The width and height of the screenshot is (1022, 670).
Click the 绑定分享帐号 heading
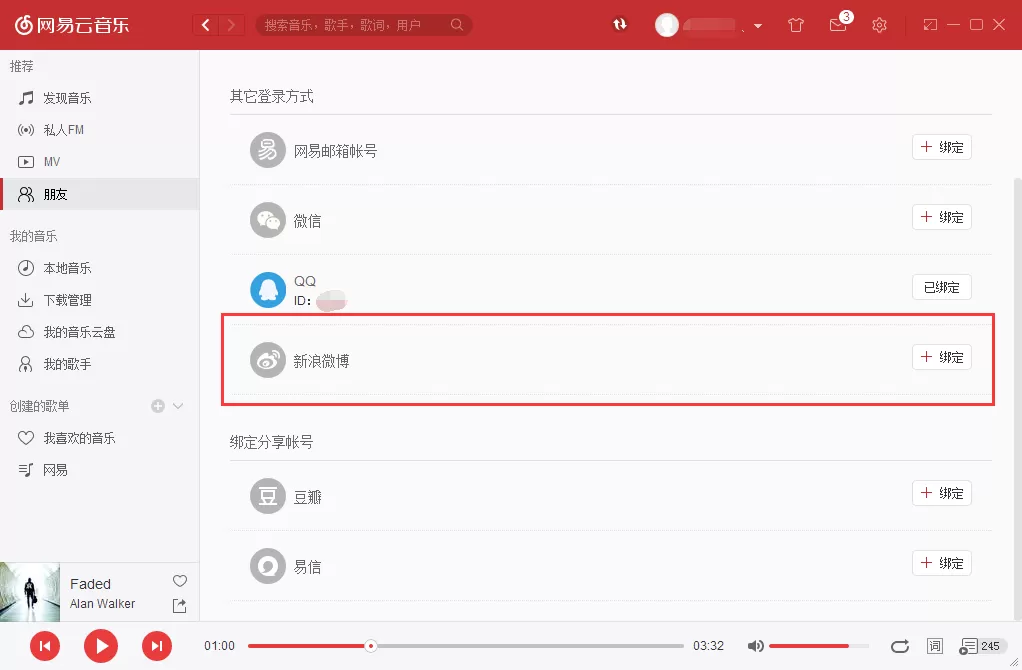pyautogui.click(x=272, y=442)
